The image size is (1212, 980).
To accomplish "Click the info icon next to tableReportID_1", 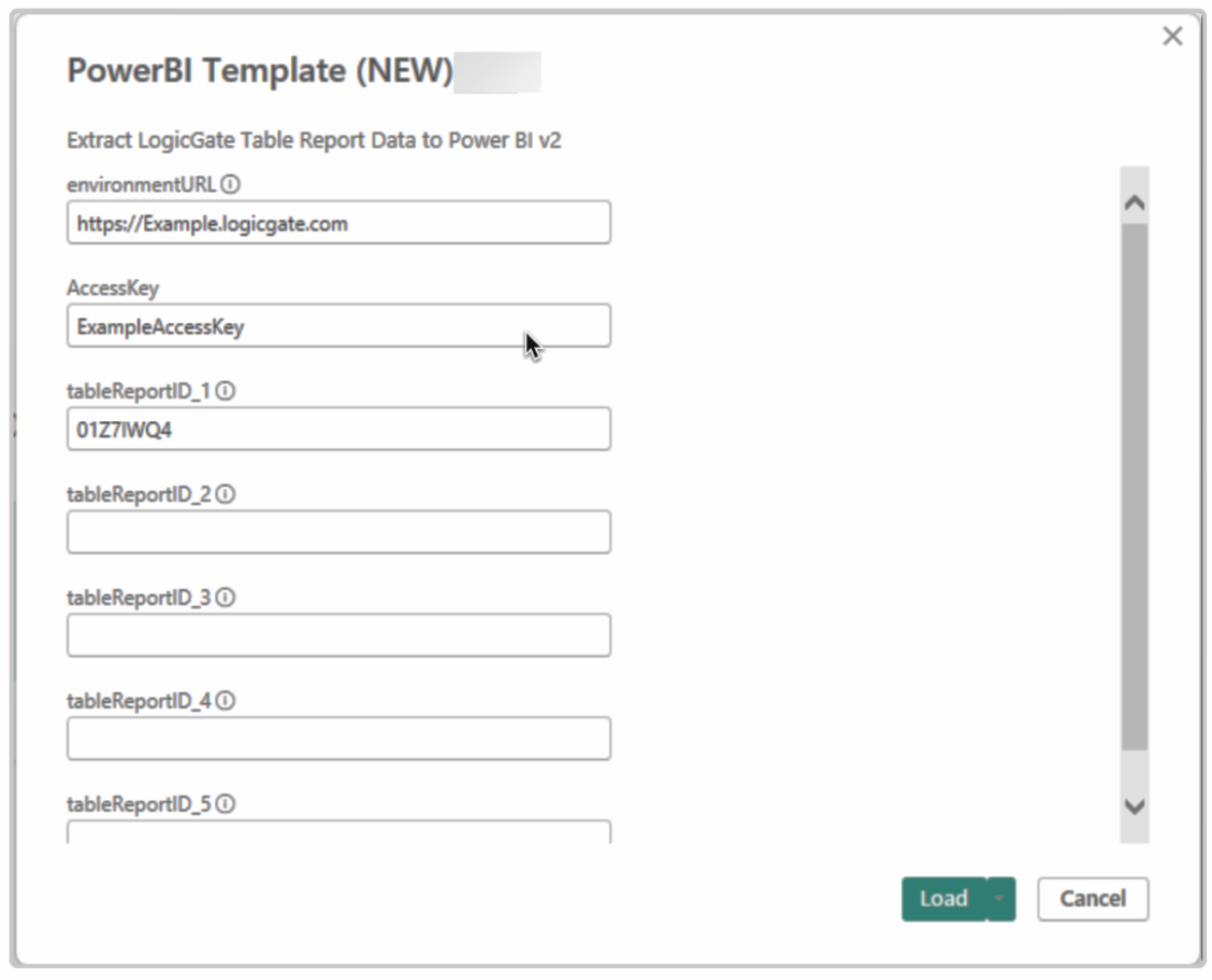I will pyautogui.click(x=225, y=391).
